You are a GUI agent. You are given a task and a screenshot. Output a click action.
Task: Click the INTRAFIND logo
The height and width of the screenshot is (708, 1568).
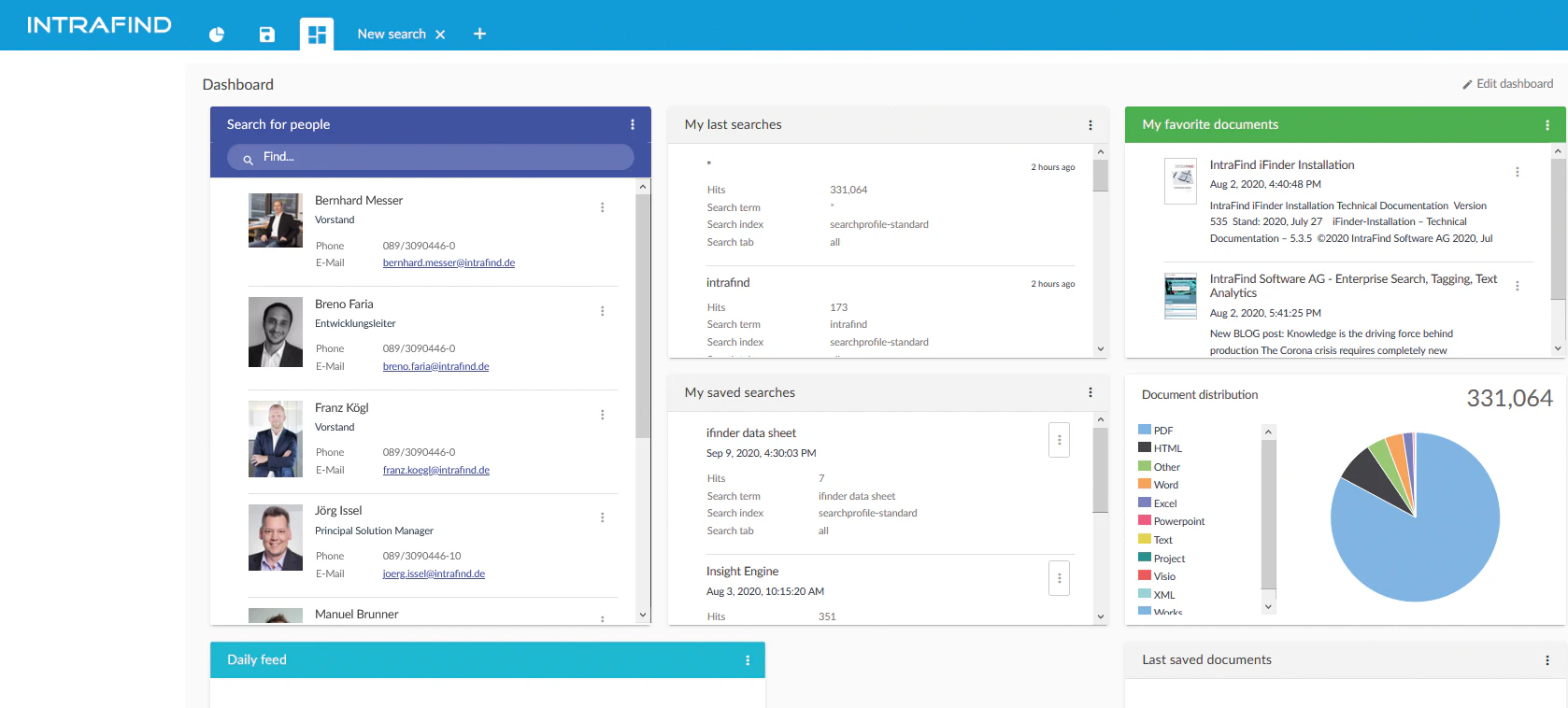tap(99, 25)
